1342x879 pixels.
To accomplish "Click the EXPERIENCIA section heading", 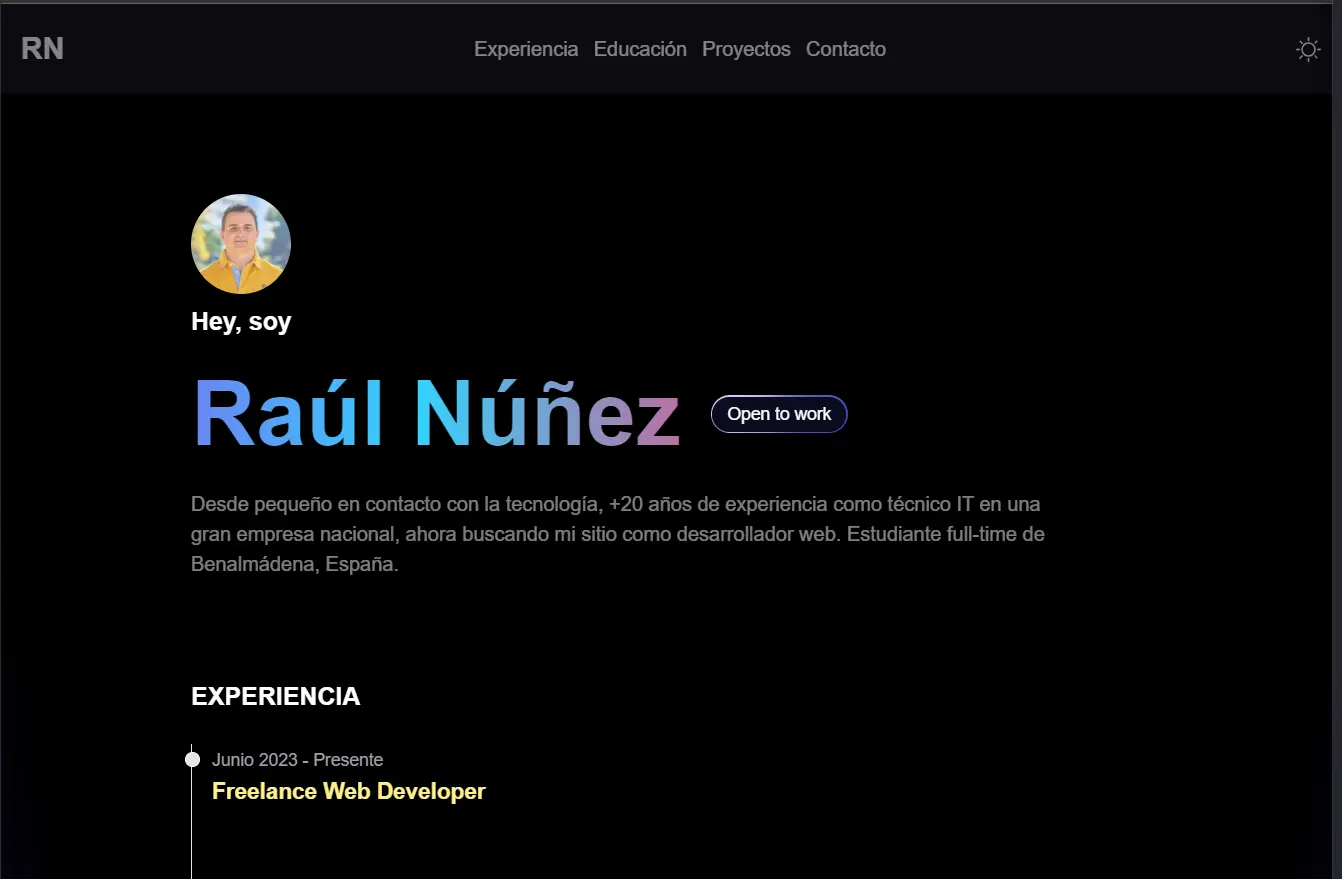I will tap(275, 697).
